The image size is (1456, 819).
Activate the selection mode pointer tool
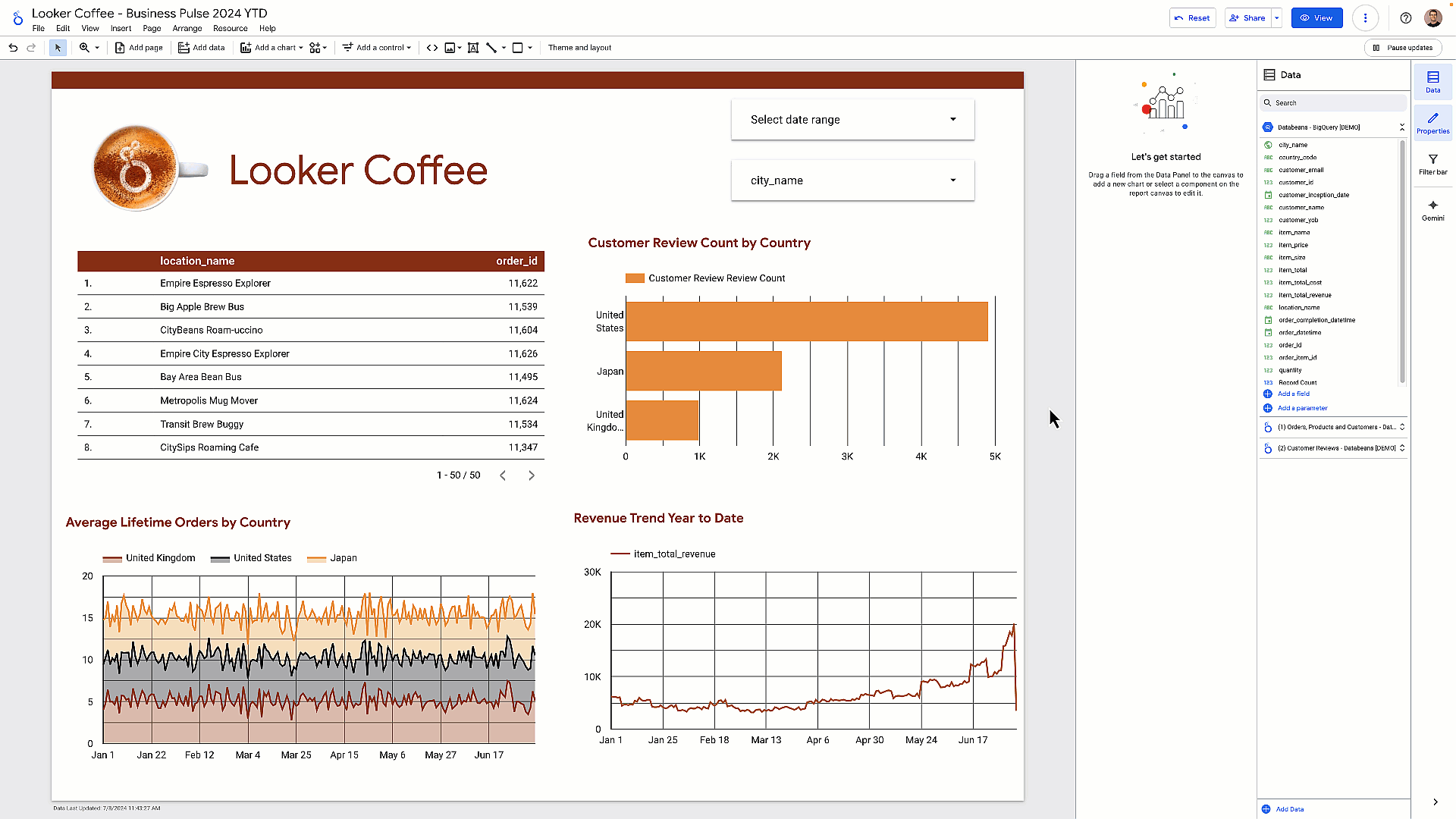(x=58, y=48)
